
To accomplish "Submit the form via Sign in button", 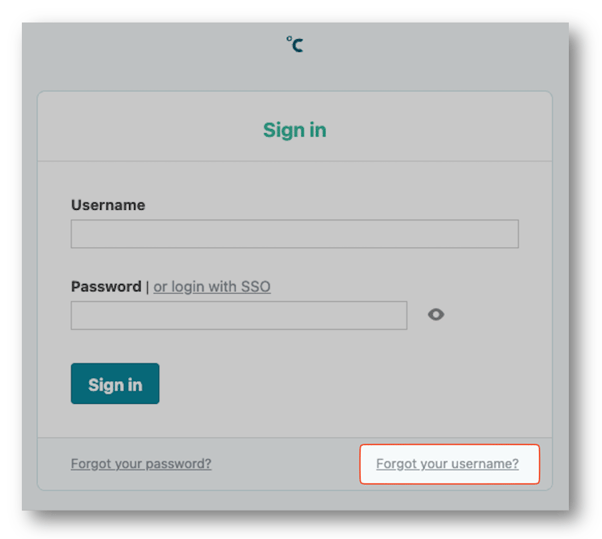I will point(115,384).
